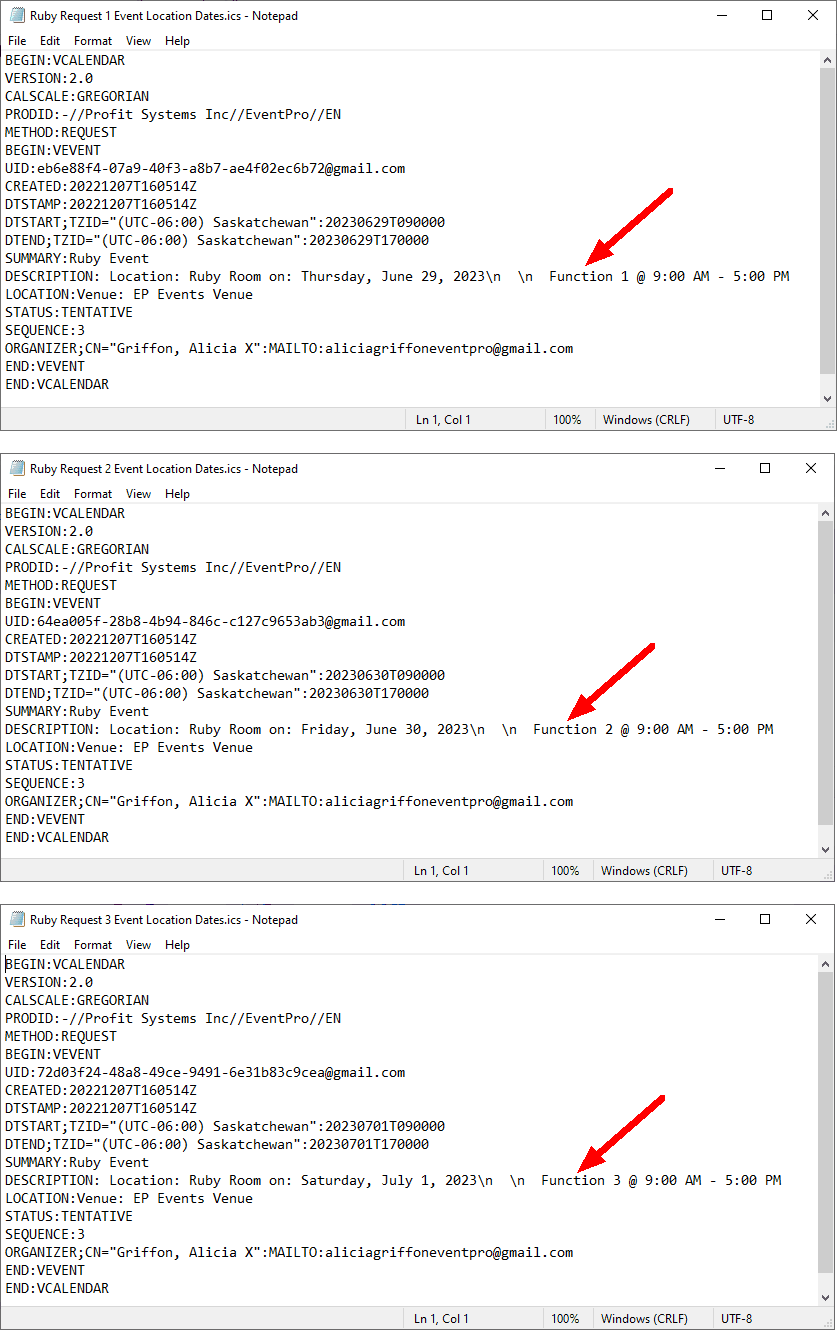Close the Ruby Request 1 Notepad window

pos(813,16)
